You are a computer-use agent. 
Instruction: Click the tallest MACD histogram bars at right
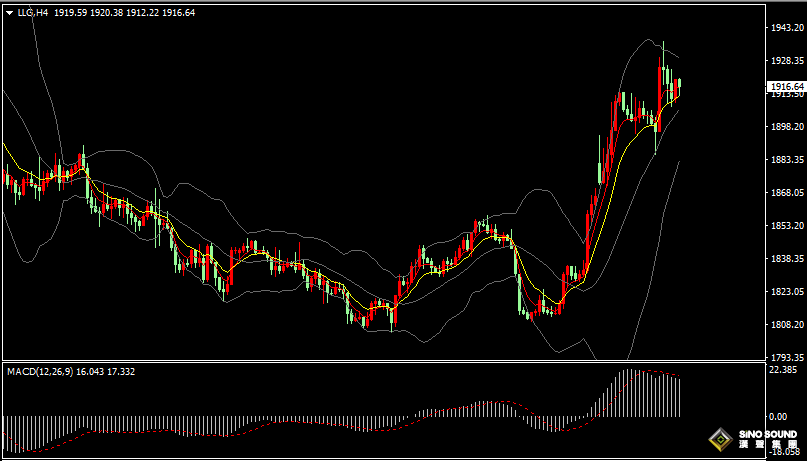[630, 393]
